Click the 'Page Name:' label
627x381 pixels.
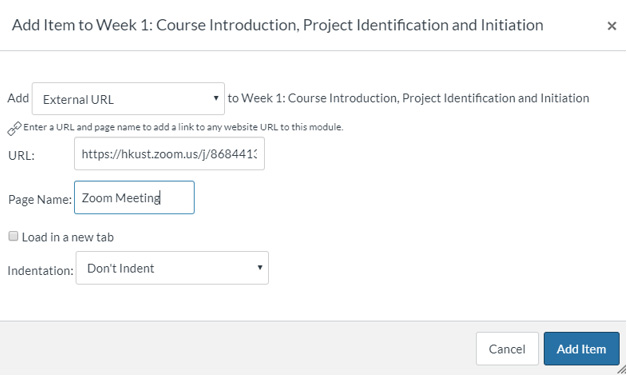40,199
